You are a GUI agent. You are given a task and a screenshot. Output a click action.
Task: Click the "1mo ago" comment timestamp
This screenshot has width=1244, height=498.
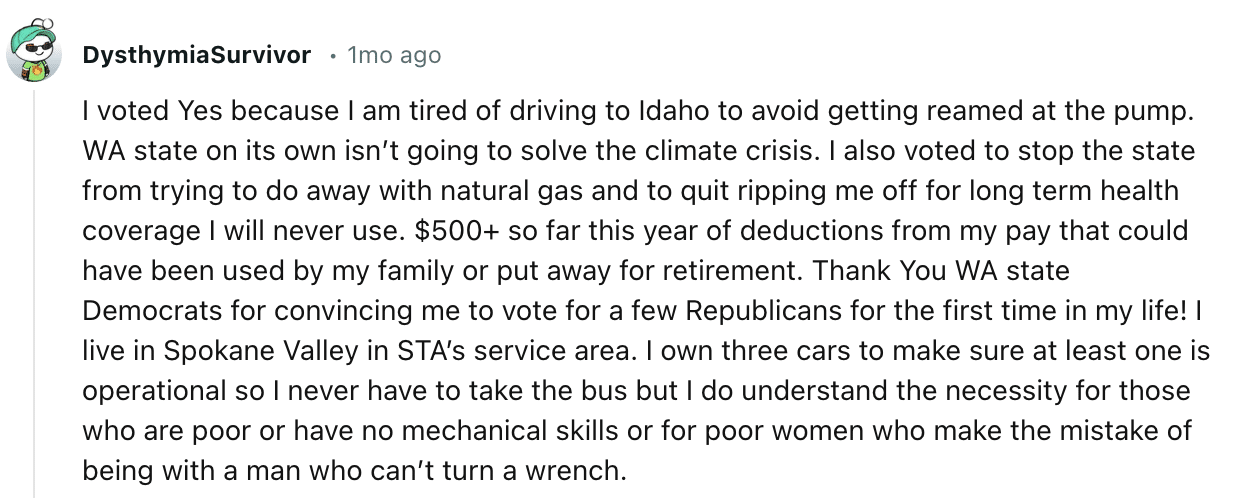pyautogui.click(x=394, y=55)
